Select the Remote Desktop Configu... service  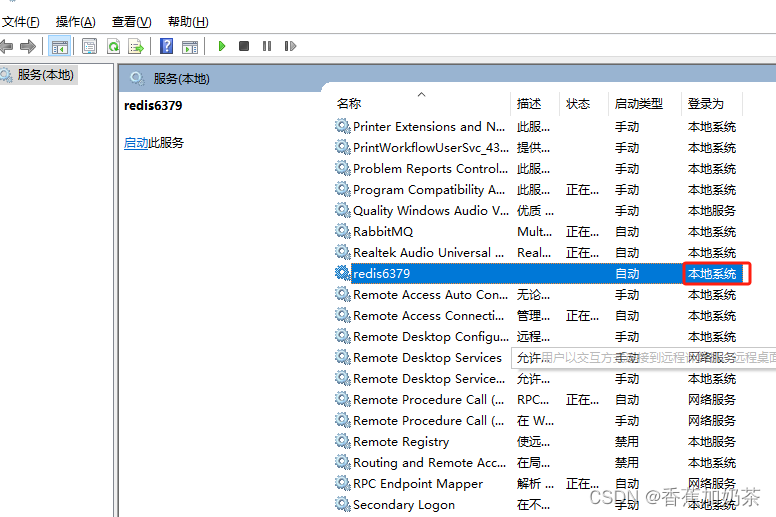[431, 337]
